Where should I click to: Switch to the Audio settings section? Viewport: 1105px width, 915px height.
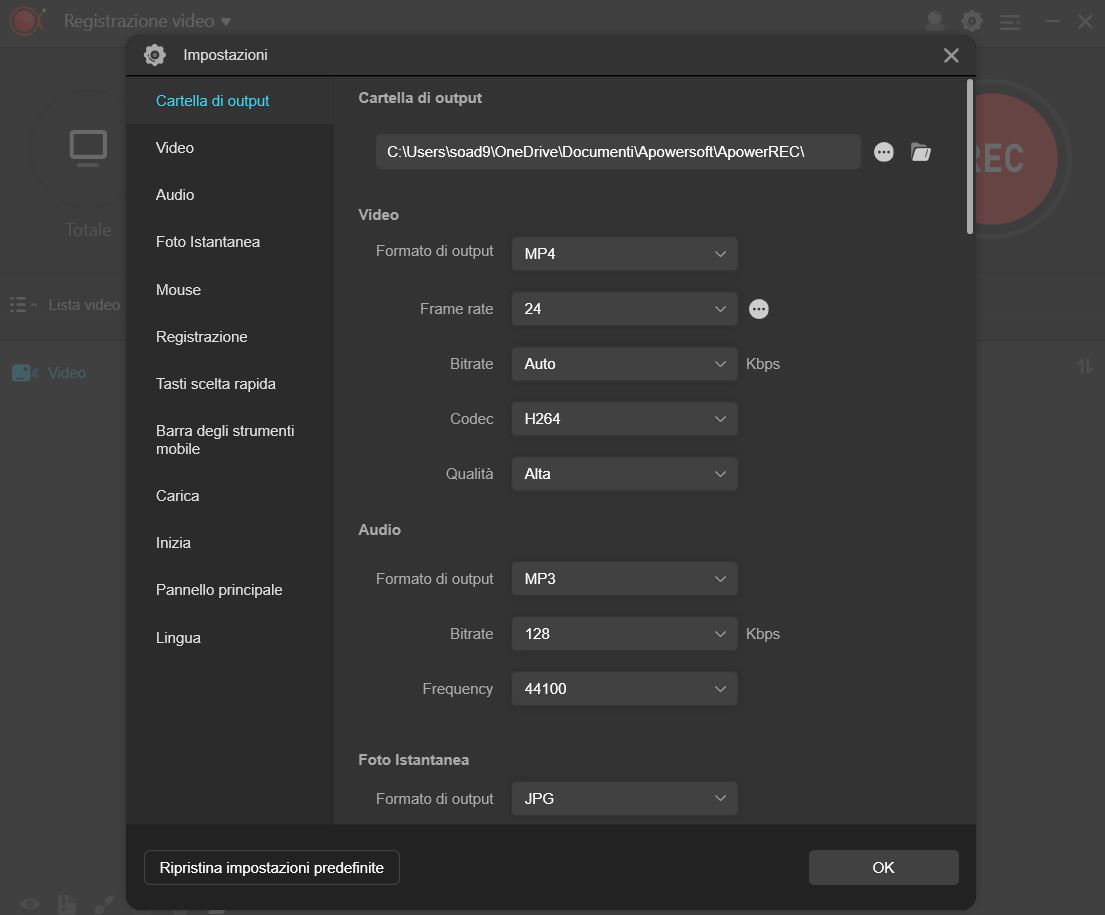click(175, 194)
